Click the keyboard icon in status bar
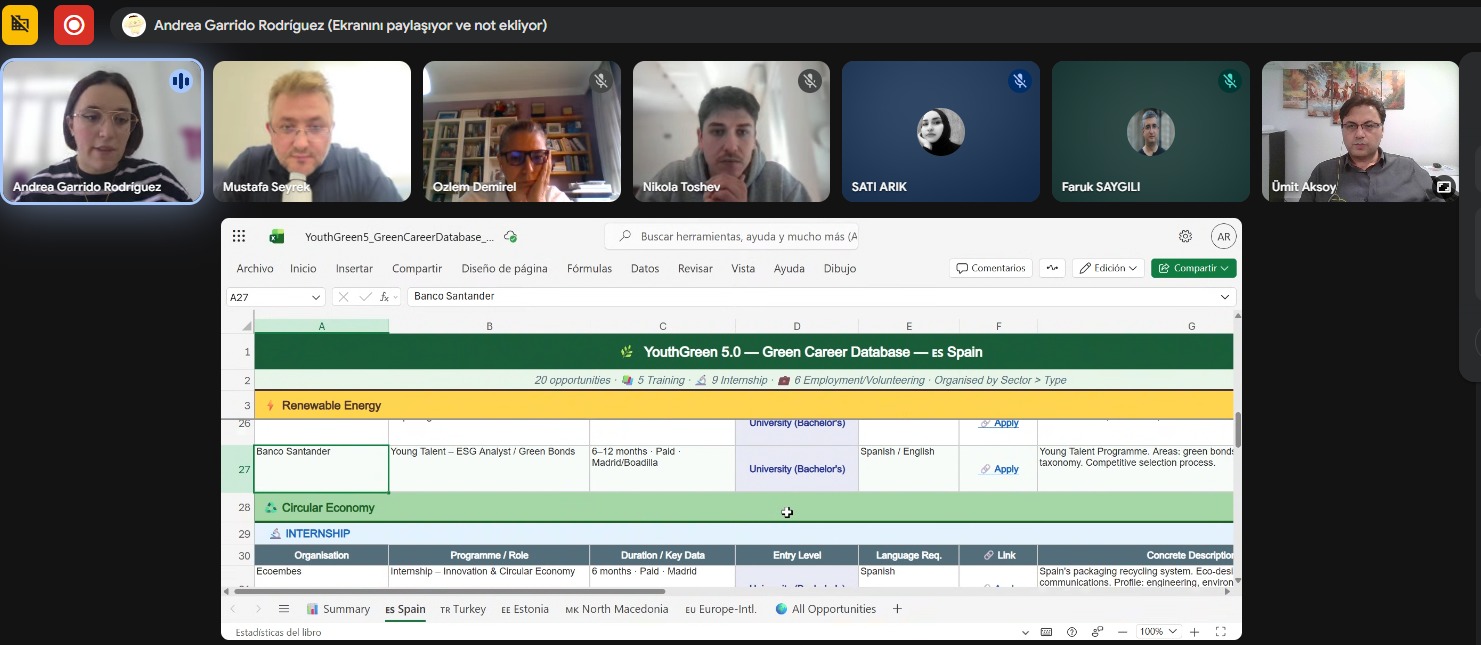The width and height of the screenshot is (1481, 645). 1046,632
